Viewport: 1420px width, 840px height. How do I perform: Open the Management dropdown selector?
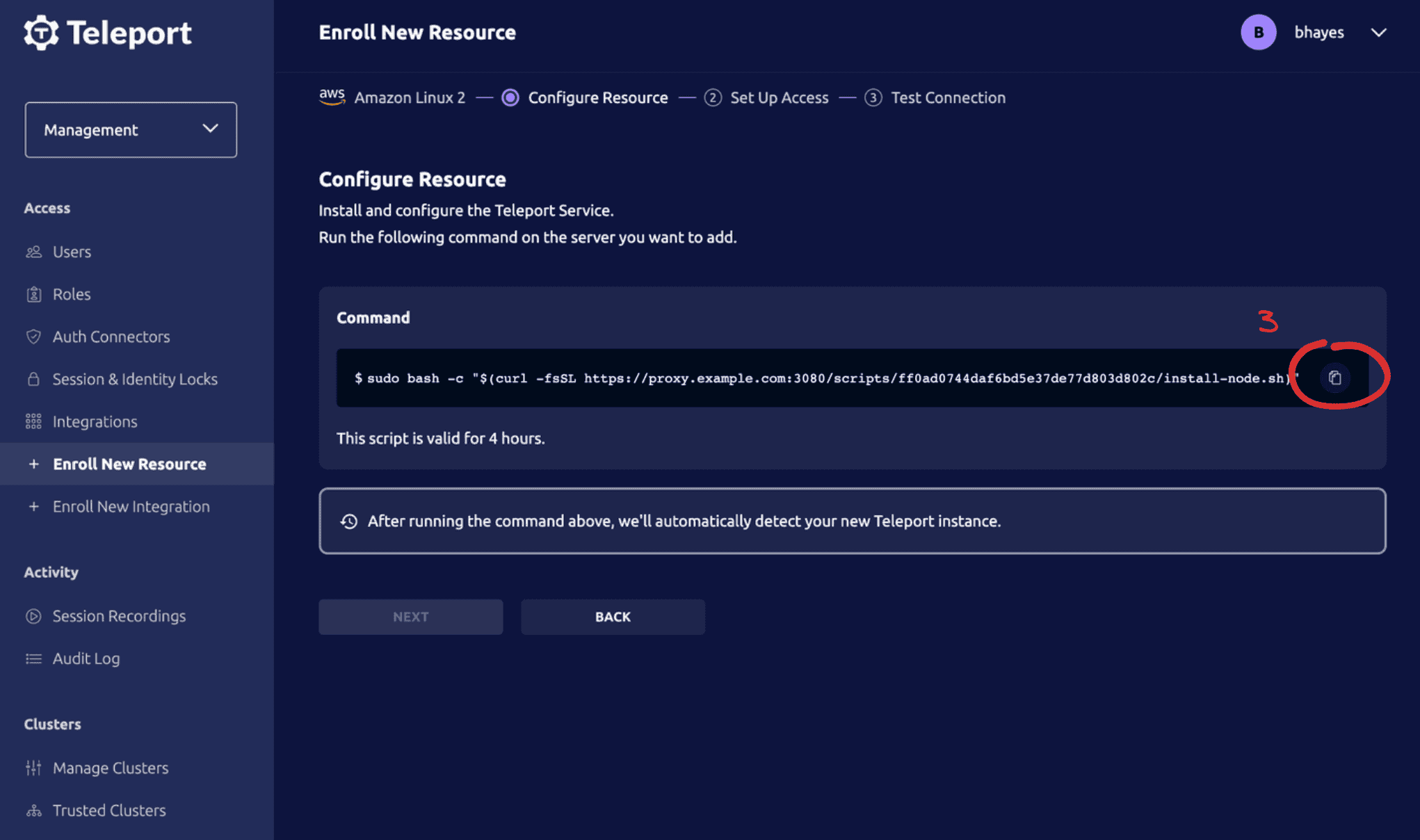131,130
